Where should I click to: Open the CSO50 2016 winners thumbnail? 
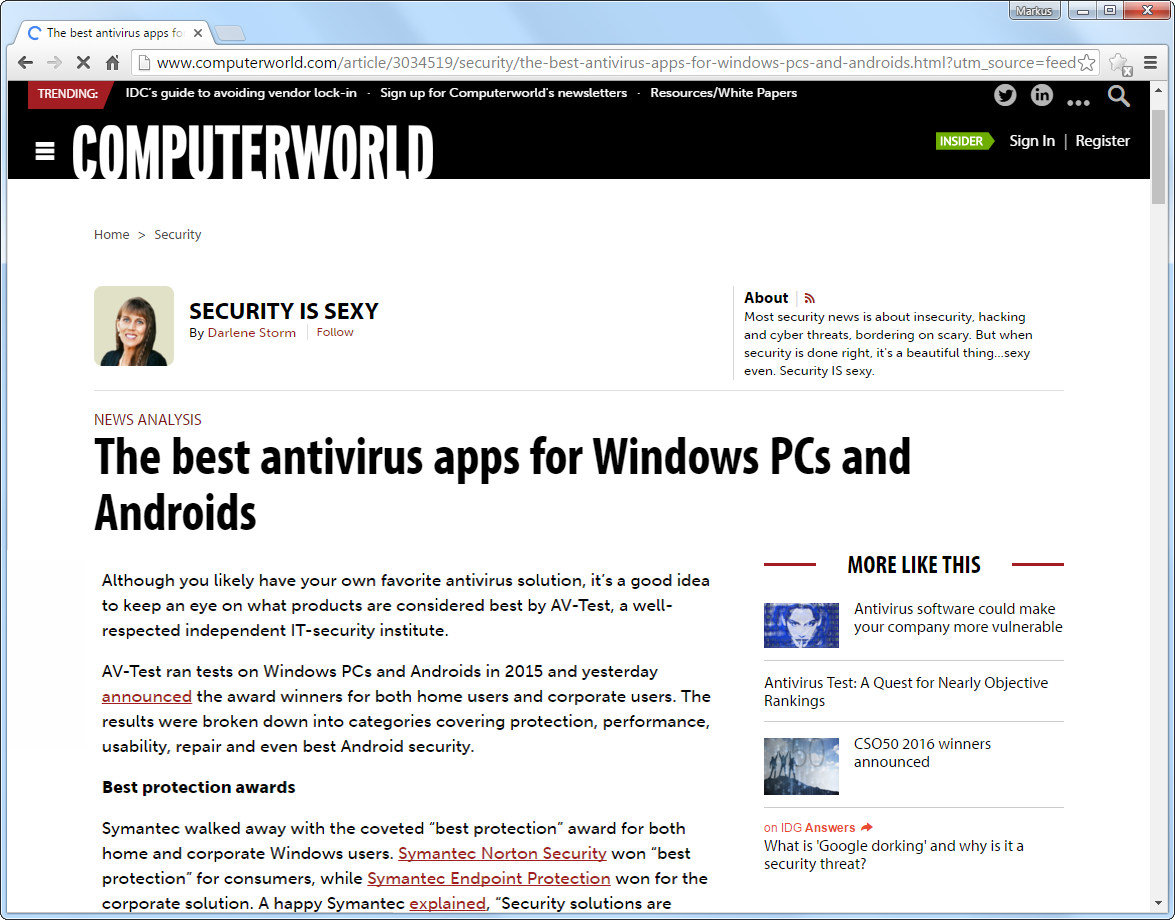pos(801,766)
